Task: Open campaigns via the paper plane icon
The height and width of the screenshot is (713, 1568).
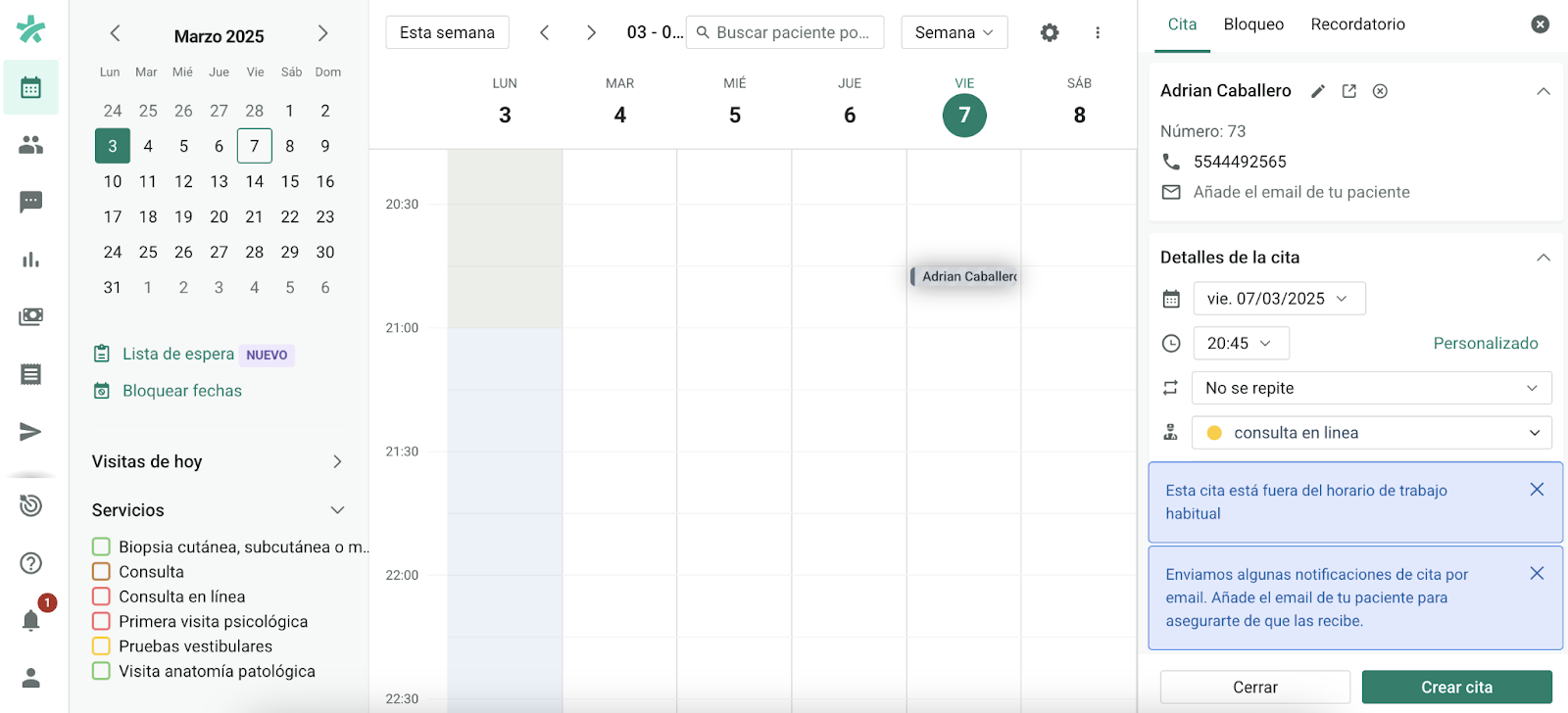Action: [x=30, y=431]
